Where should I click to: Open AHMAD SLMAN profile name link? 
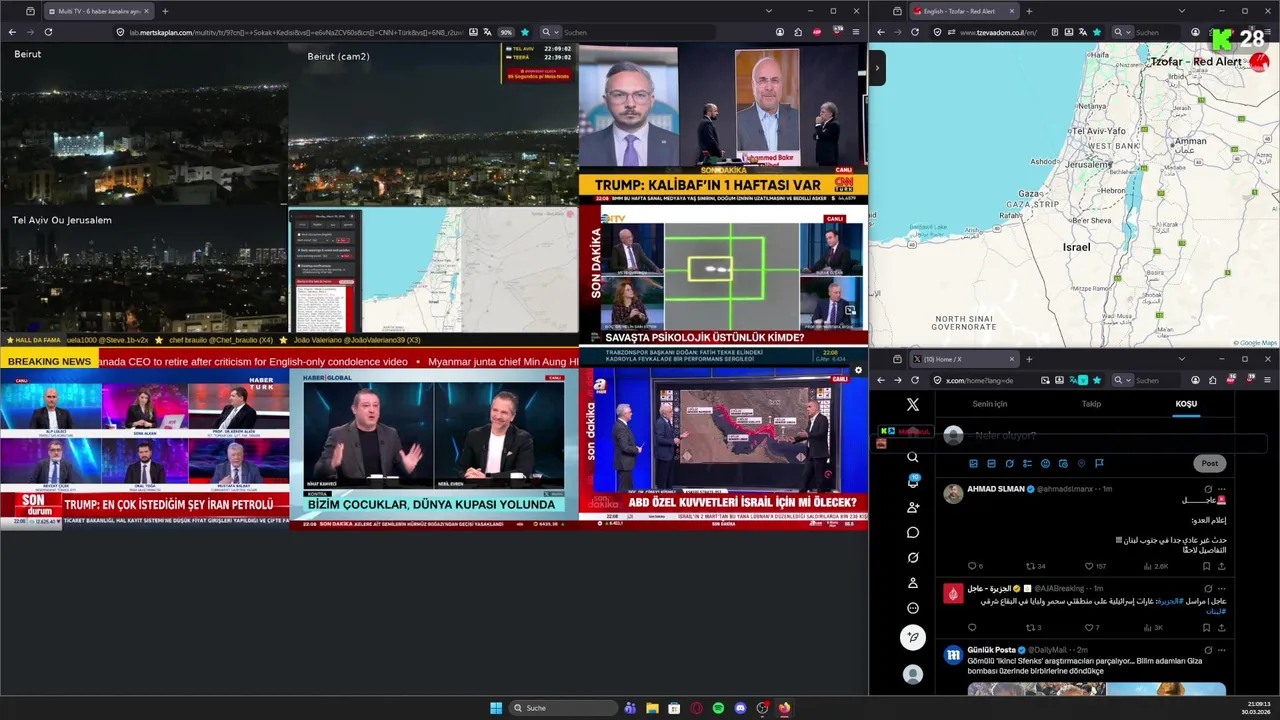(996, 489)
